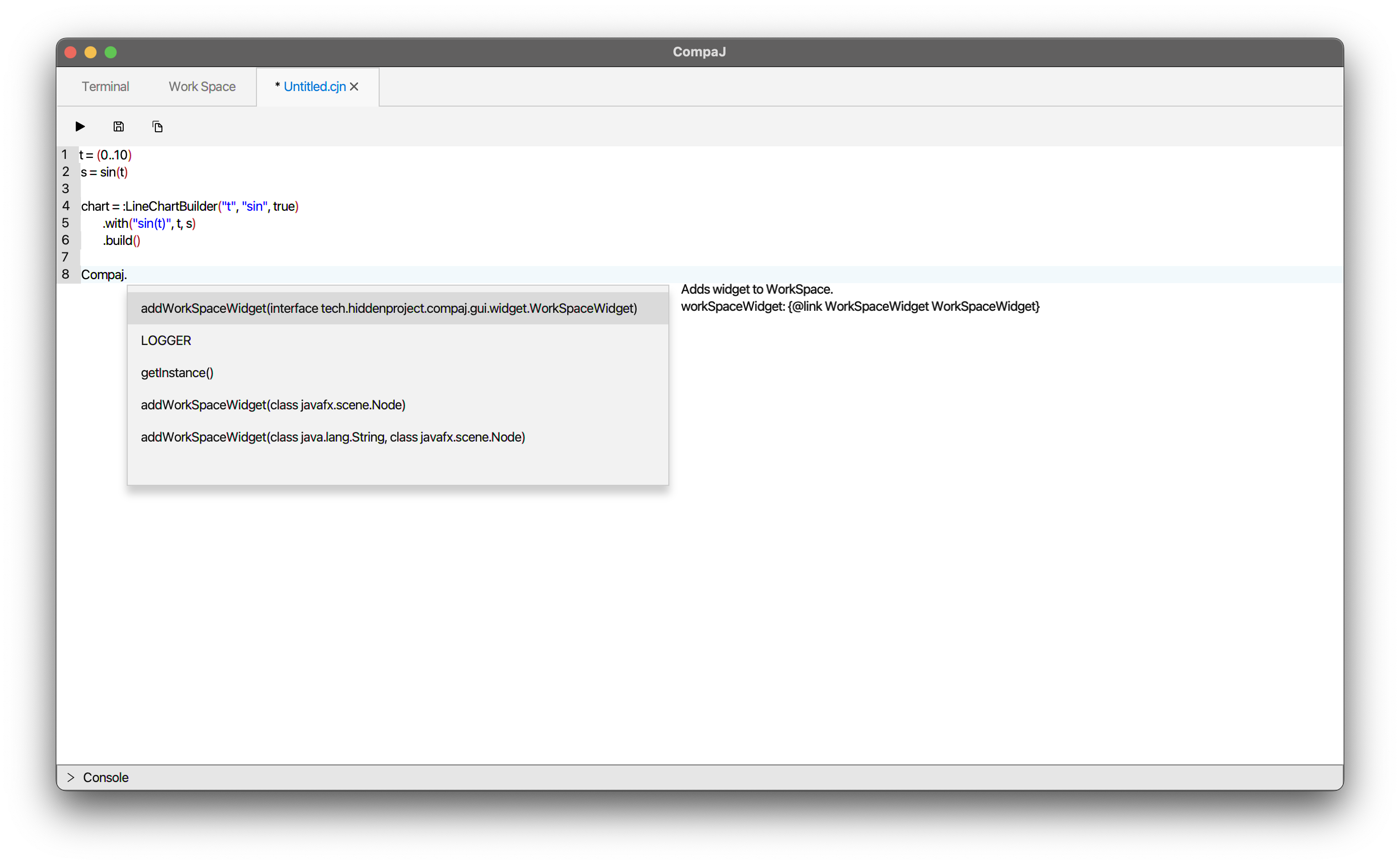Screen dimensions: 1400x865
Task: Click the Console label in the bottom bar
Action: 106,777
